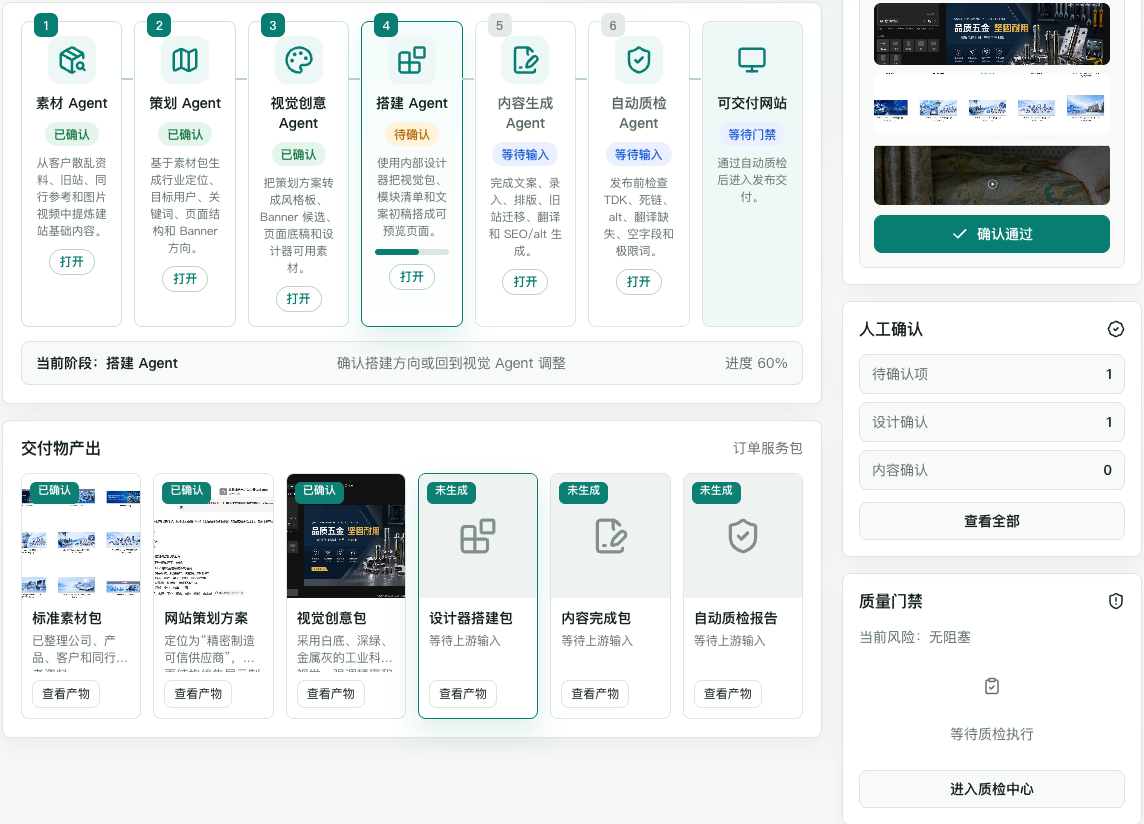This screenshot has height=824, width=1144.
Task: Click the shield icon in 自动质检报告 card
Action: 743,536
